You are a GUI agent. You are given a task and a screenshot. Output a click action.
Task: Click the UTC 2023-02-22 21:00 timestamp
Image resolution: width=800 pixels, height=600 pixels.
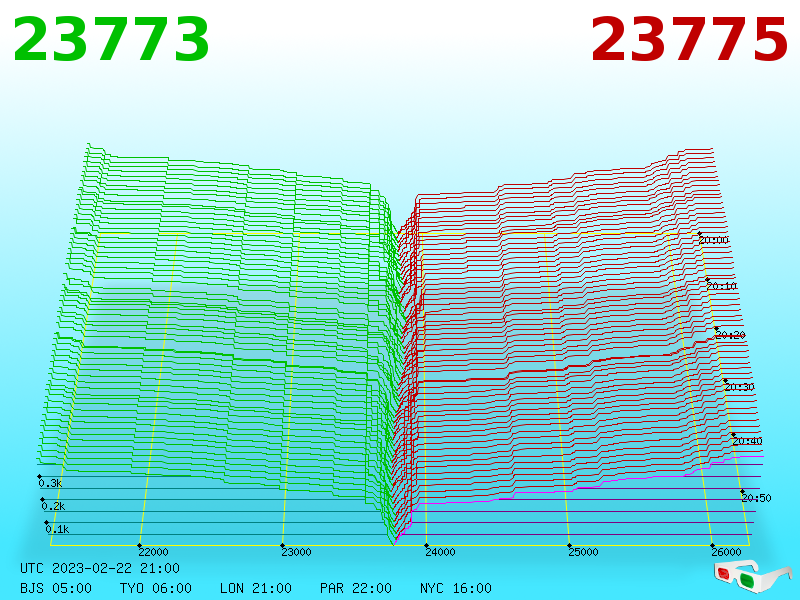[x=100, y=568]
